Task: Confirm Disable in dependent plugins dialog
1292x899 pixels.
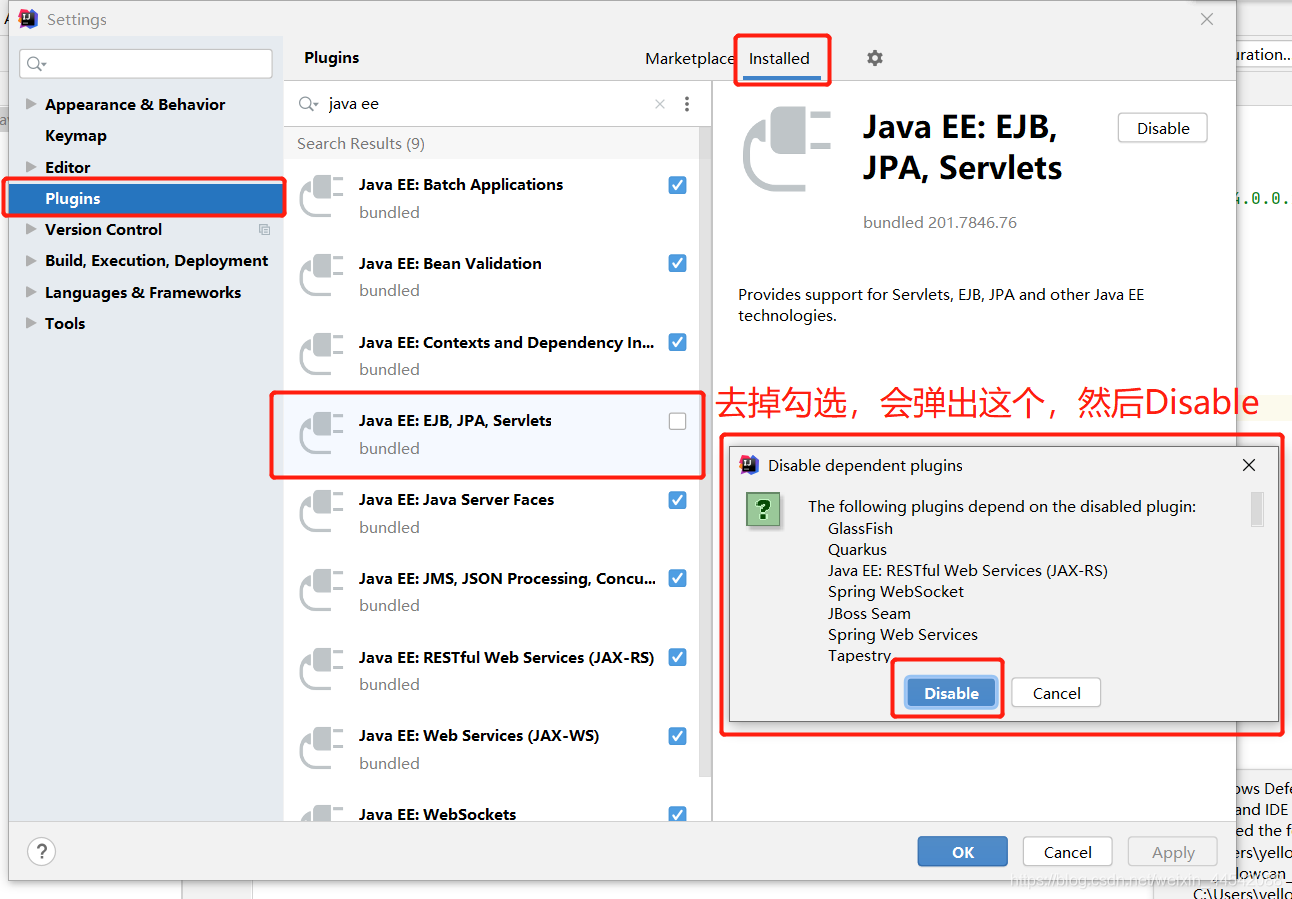Action: click(951, 693)
